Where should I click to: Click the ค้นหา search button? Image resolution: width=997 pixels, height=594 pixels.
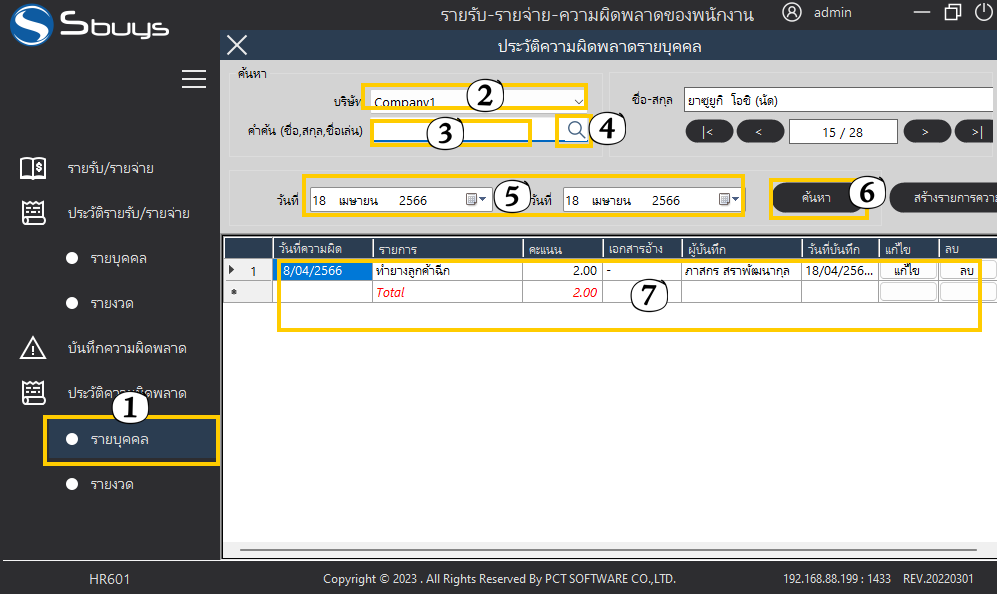tap(816, 198)
